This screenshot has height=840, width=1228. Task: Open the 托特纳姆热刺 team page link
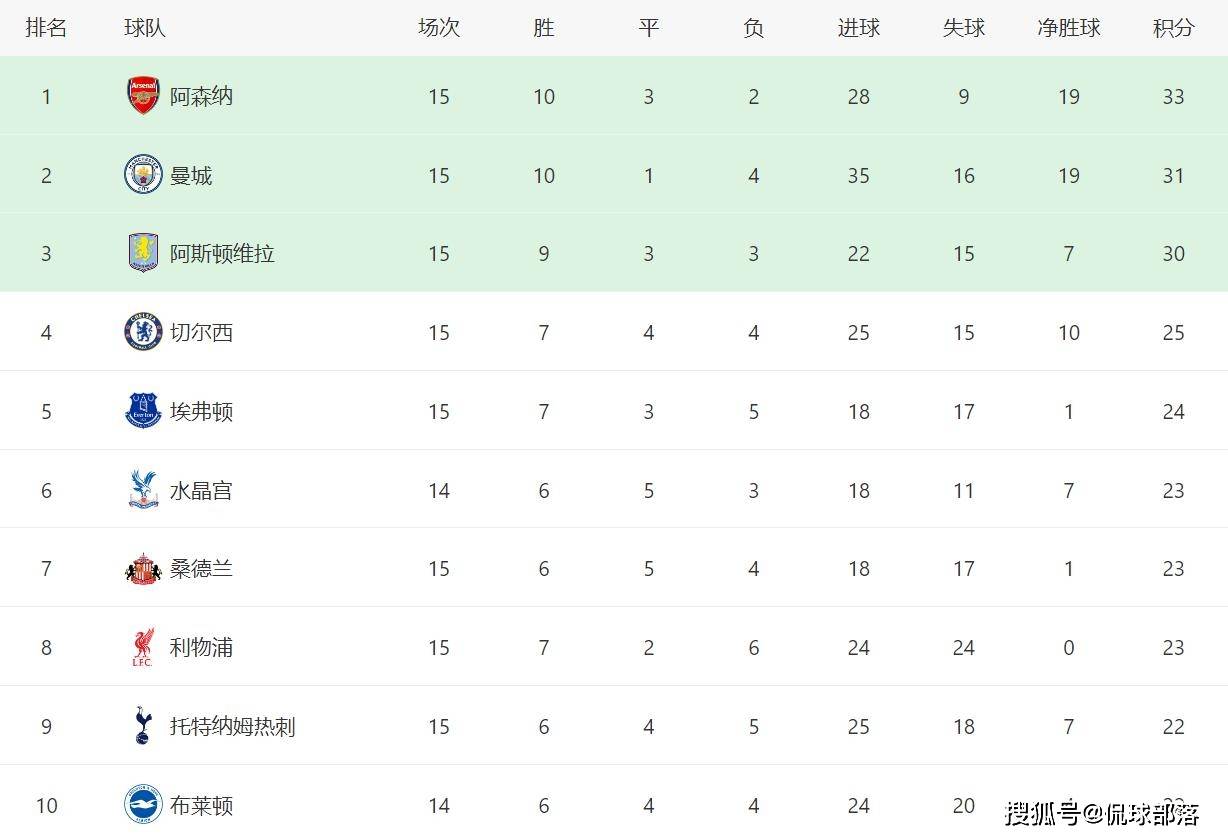pos(232,727)
